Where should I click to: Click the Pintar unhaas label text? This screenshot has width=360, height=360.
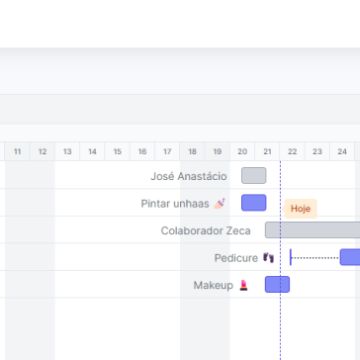175,203
